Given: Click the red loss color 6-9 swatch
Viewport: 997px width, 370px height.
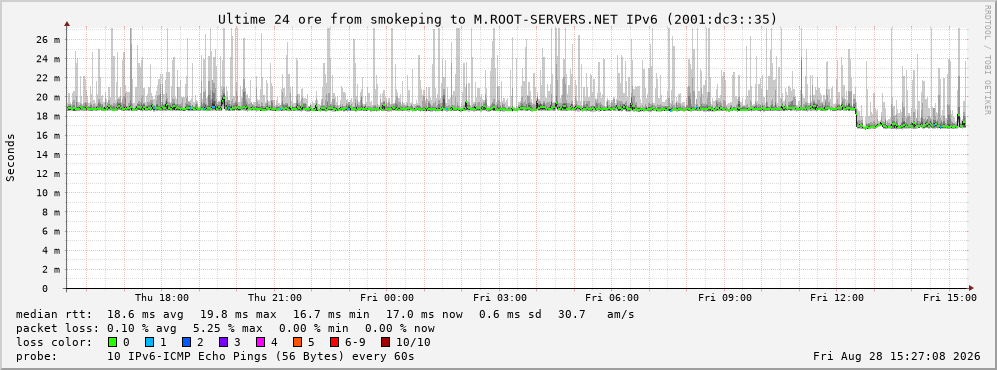Looking at the screenshot, I should [334, 342].
